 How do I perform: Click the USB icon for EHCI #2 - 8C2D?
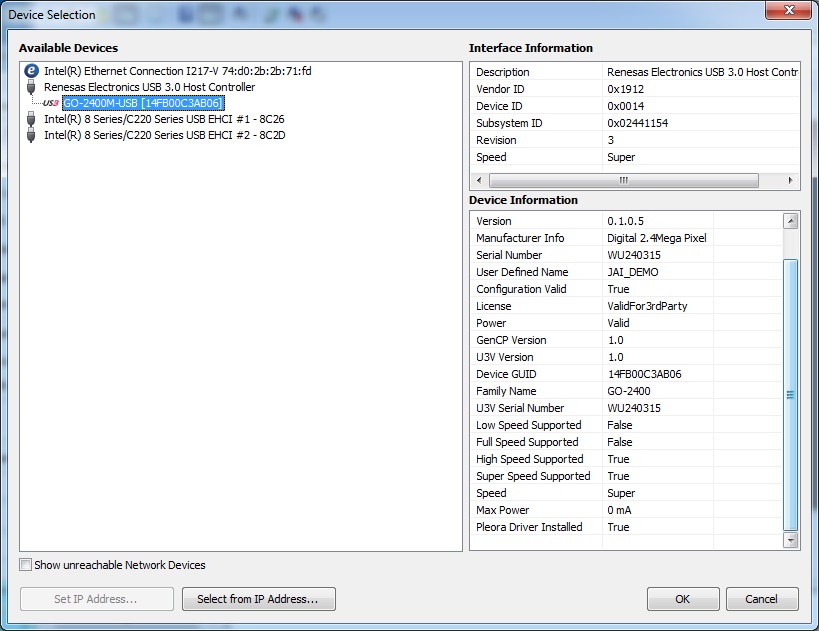coord(31,136)
